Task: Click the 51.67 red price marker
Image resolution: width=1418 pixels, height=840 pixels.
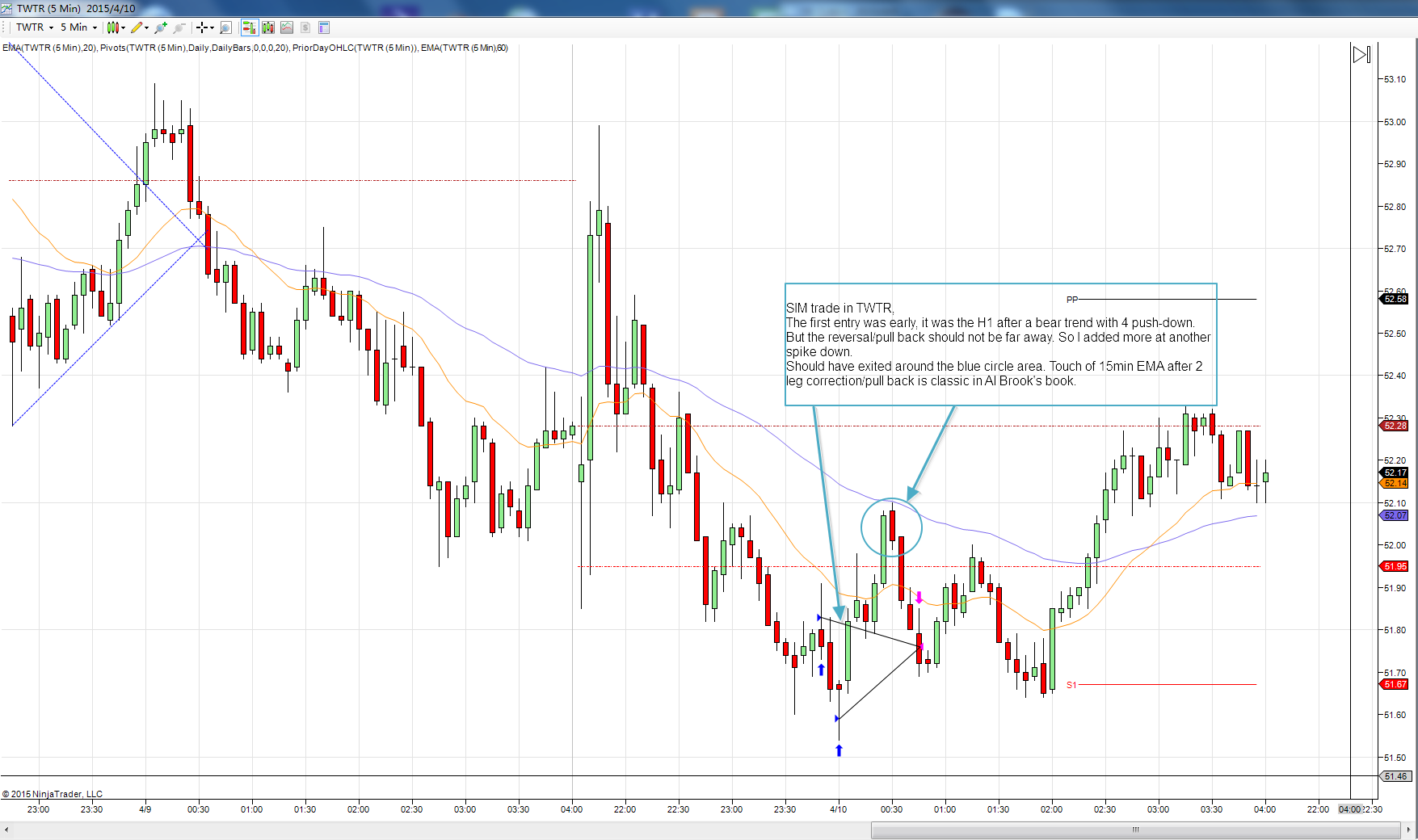Action: [1395, 684]
